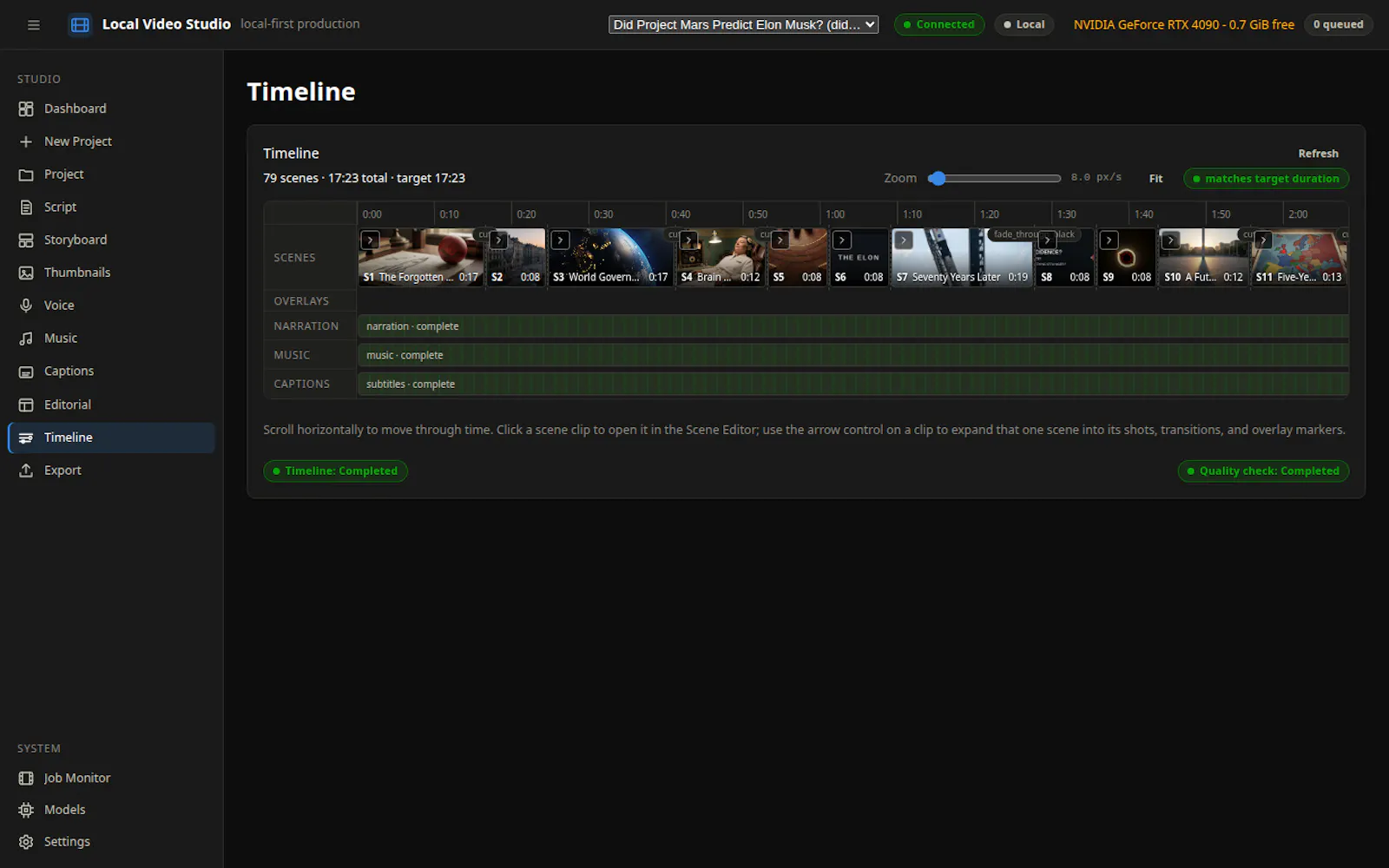Click the Timeline: Completed status badge

pos(335,470)
